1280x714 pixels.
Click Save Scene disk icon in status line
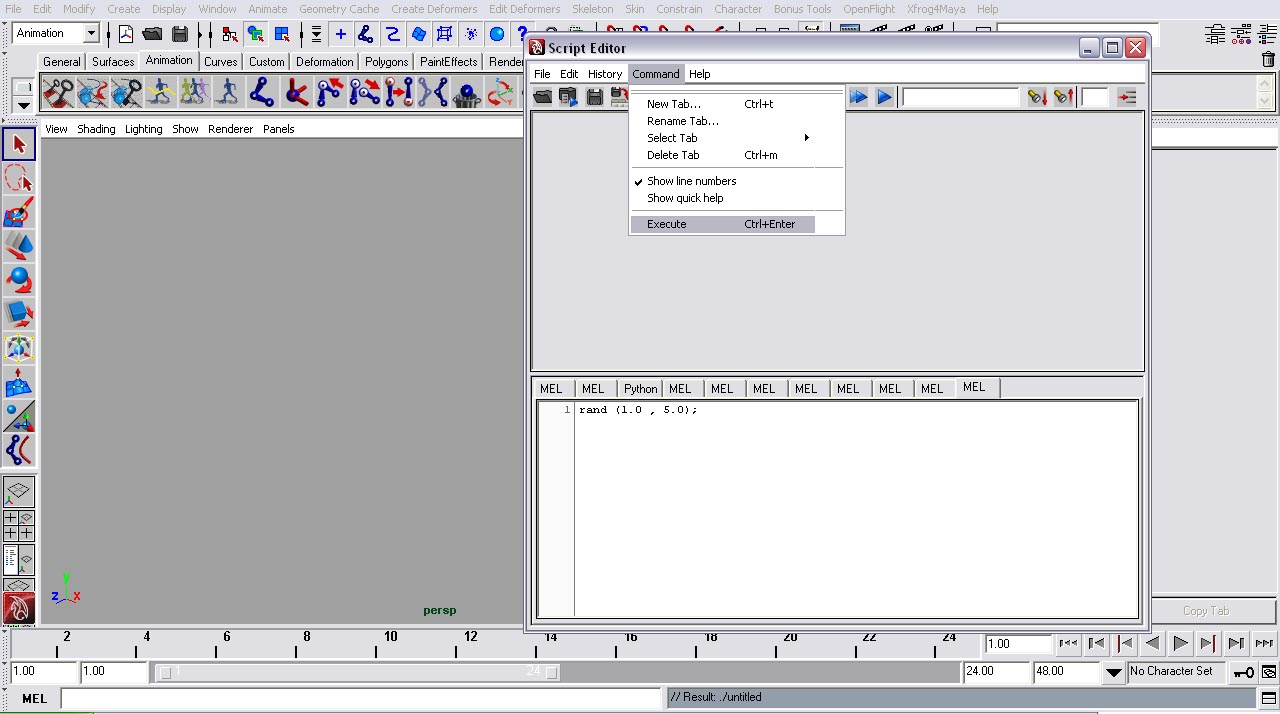(x=179, y=34)
